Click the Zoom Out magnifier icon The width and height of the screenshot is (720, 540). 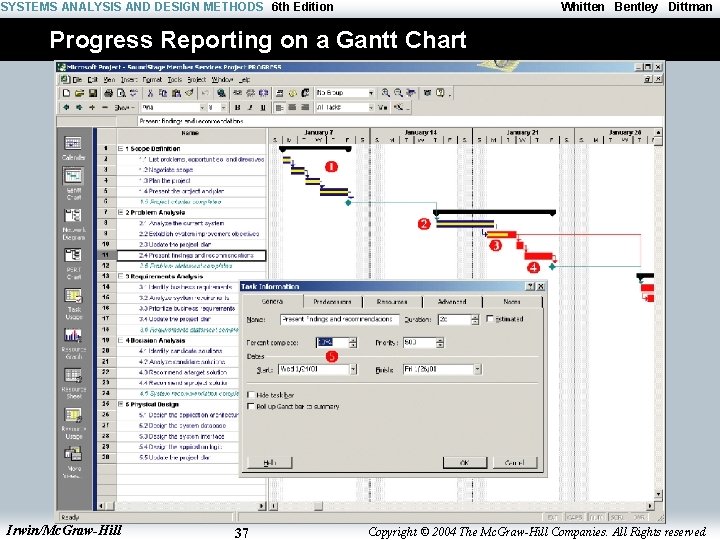pos(398,93)
